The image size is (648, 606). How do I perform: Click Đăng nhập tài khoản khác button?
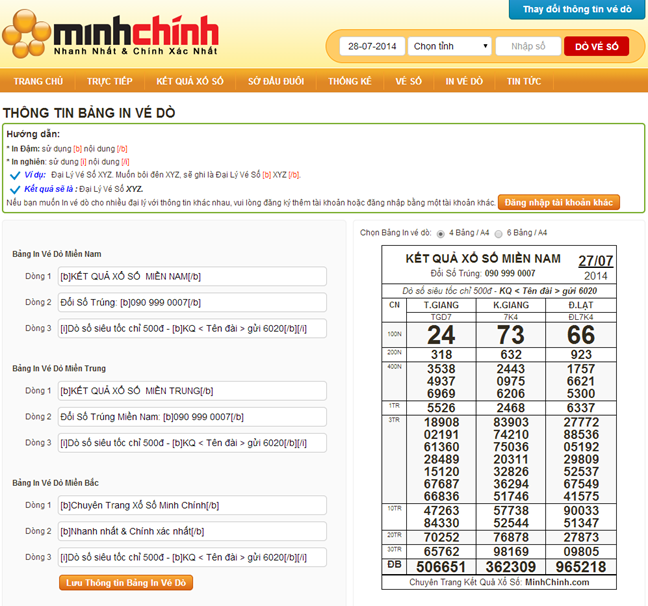point(559,203)
